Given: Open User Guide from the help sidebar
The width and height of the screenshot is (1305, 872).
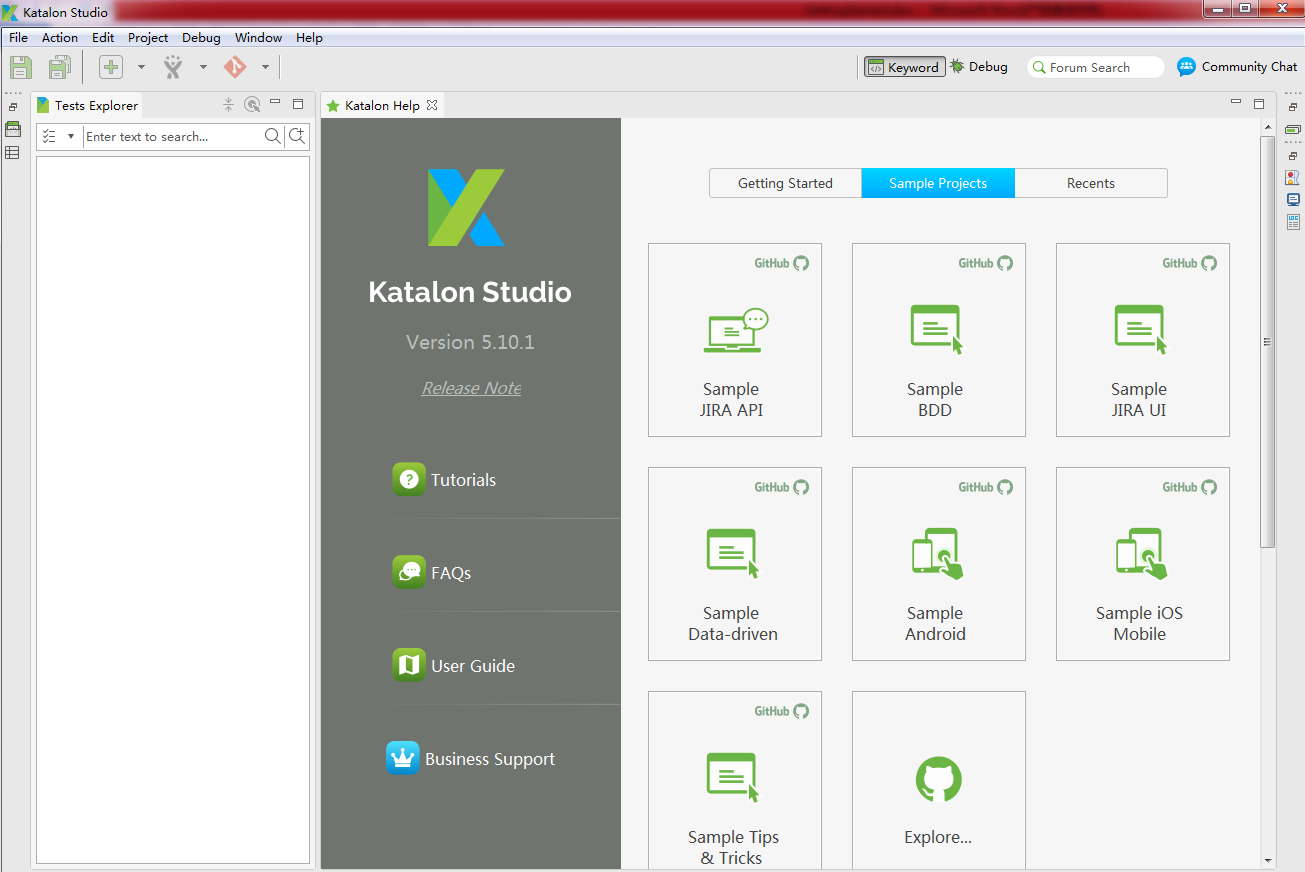Looking at the screenshot, I should coord(454,665).
